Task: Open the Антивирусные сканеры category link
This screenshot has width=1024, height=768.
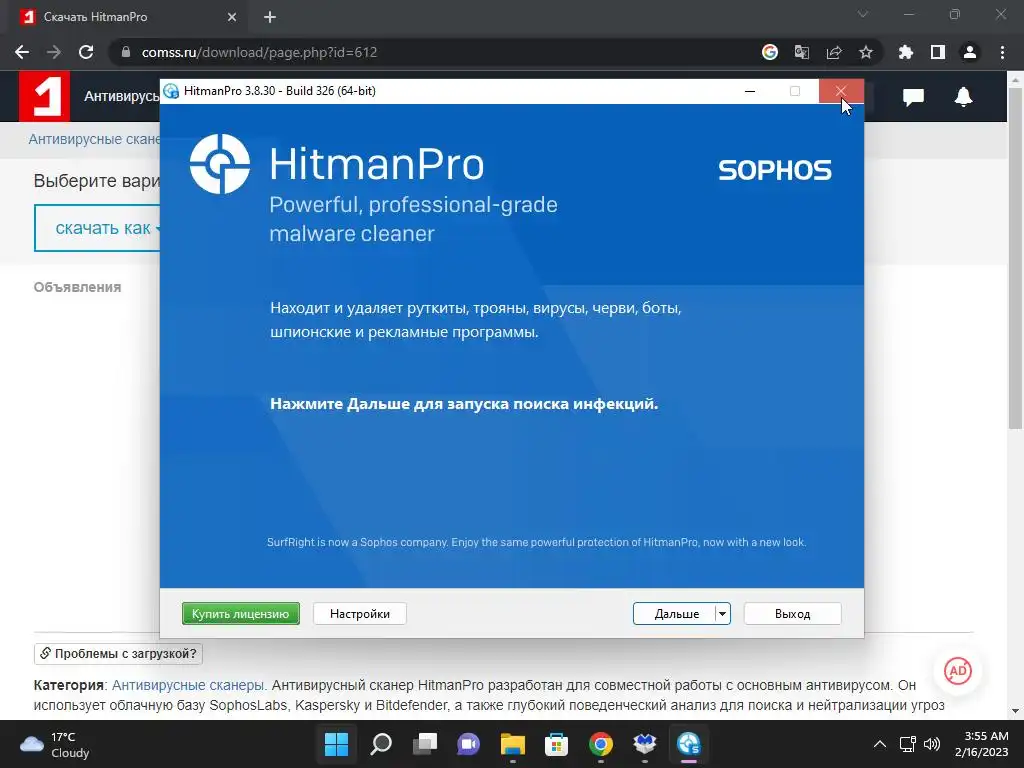Action: [x=188, y=685]
